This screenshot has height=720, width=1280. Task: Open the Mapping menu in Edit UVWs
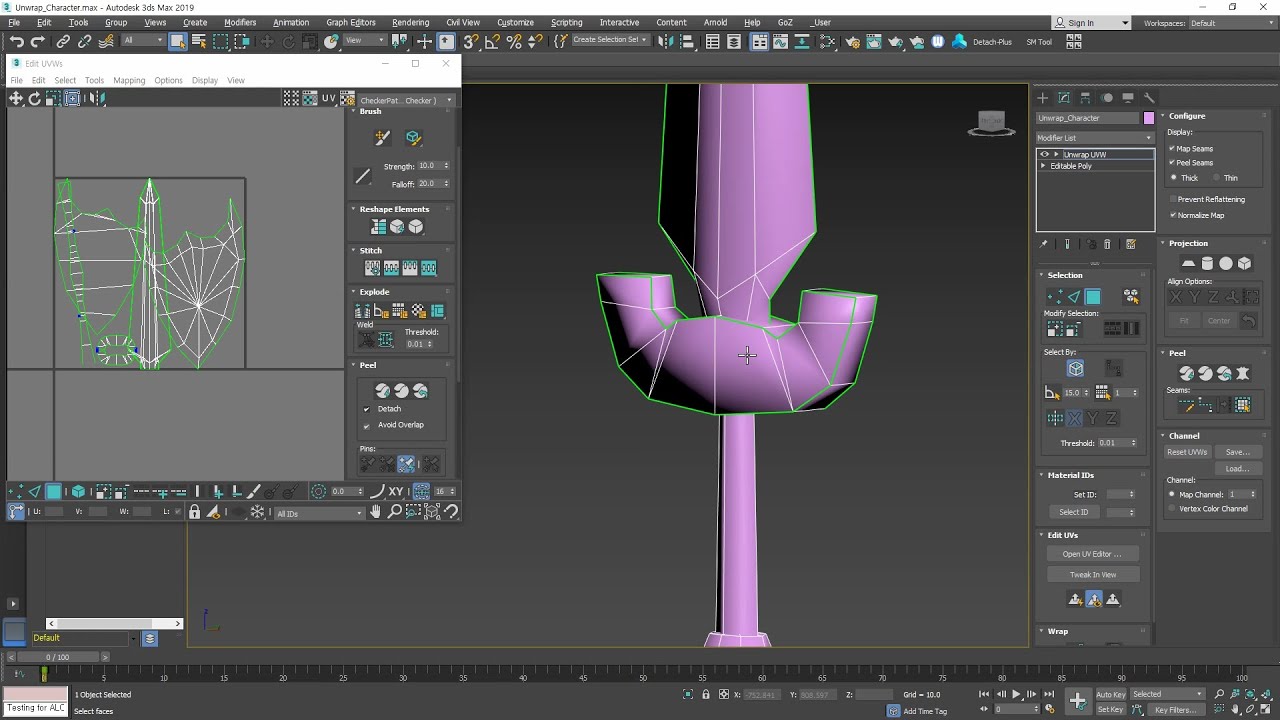click(129, 80)
